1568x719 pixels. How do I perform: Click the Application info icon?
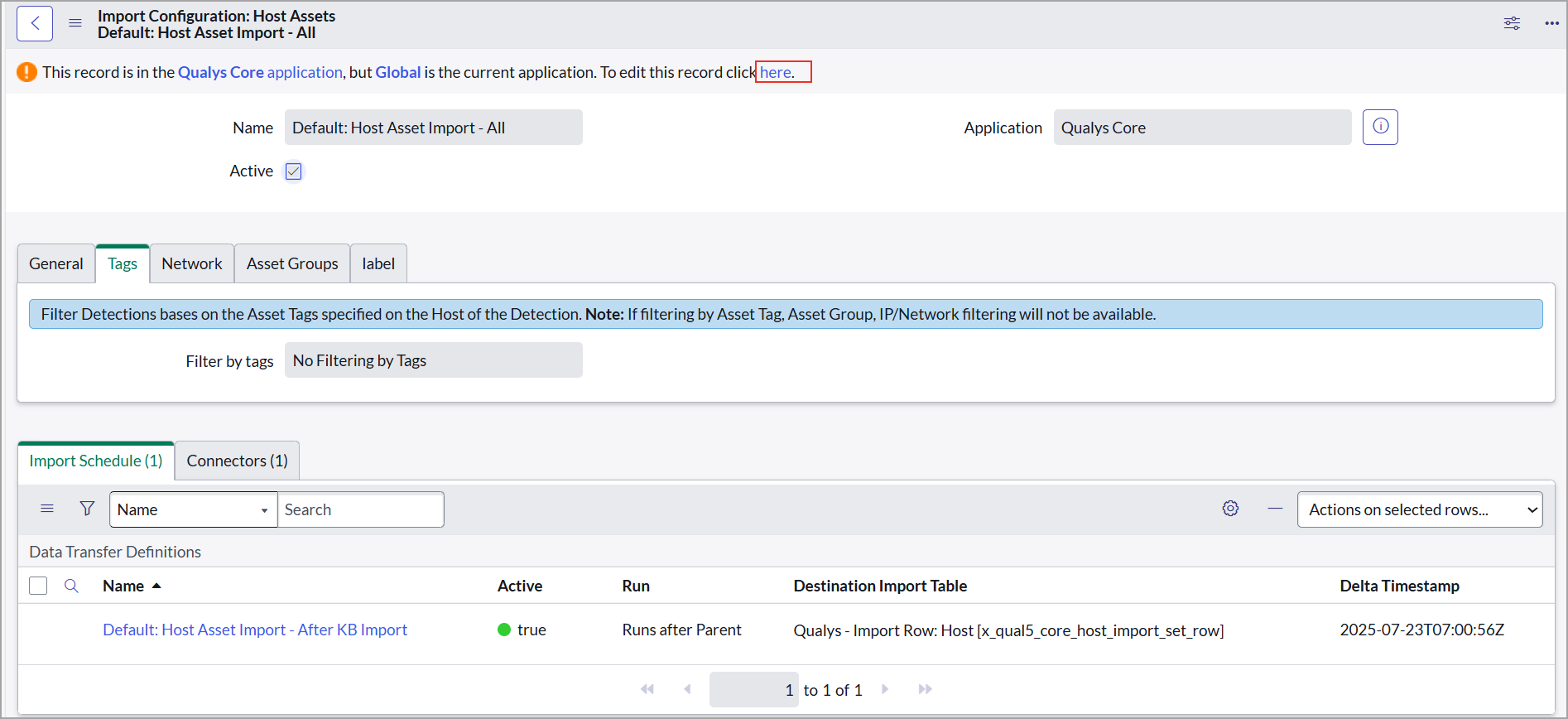coord(1380,127)
